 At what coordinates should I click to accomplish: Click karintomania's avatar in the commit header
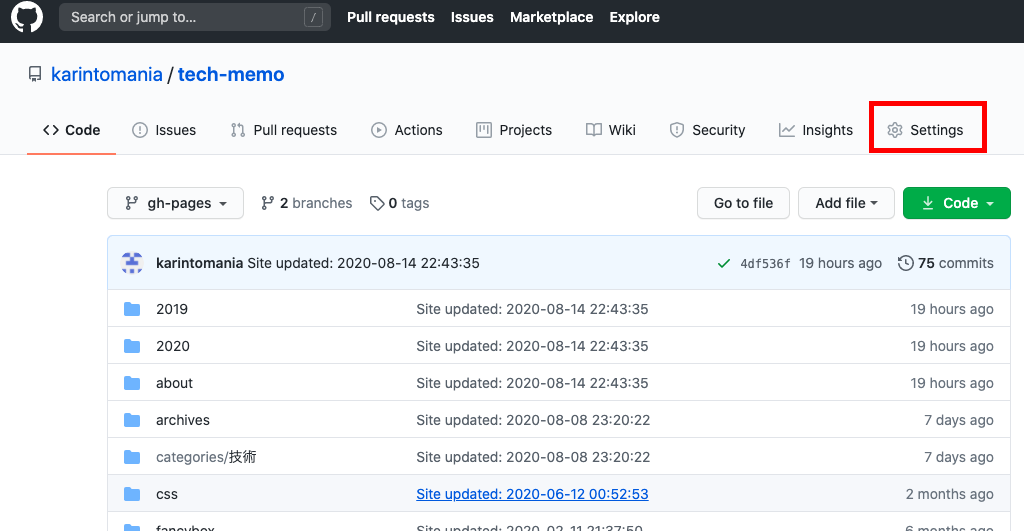[132, 263]
